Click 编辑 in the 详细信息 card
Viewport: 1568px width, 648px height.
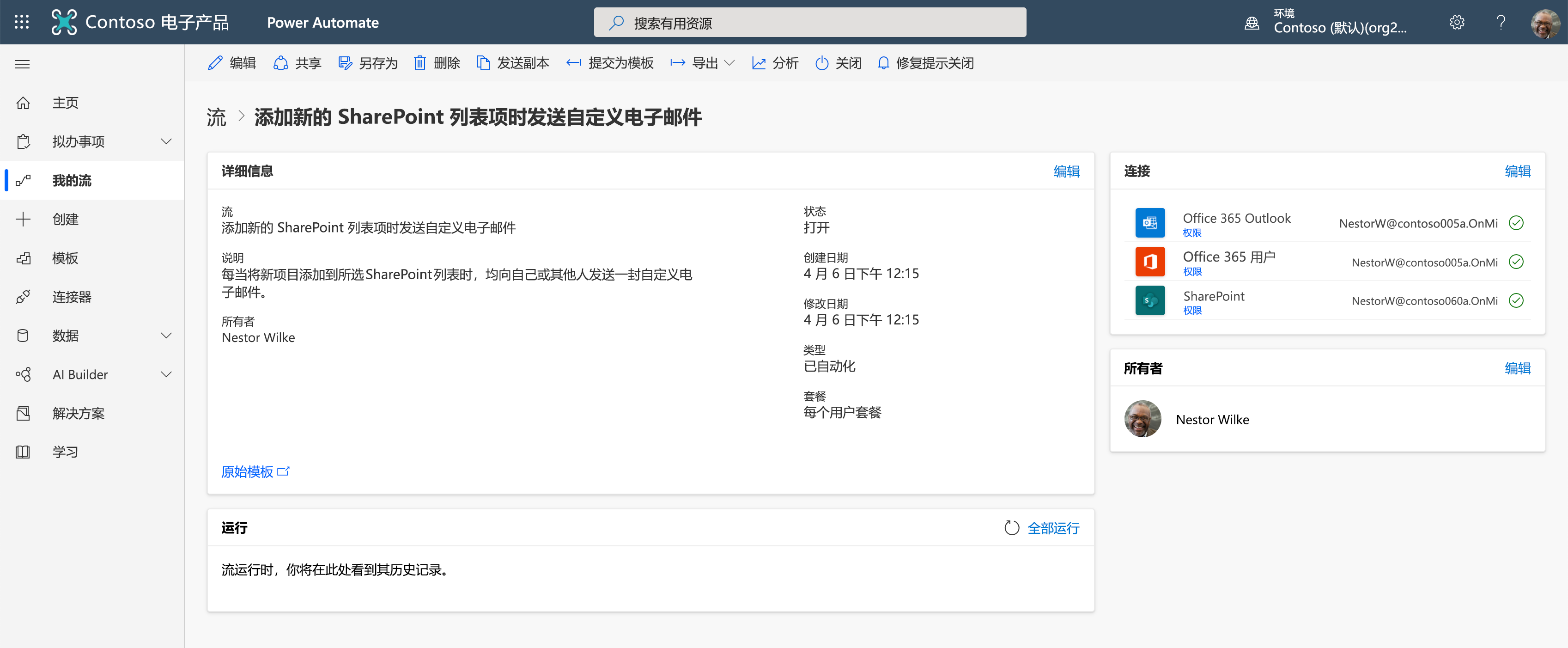click(1066, 172)
